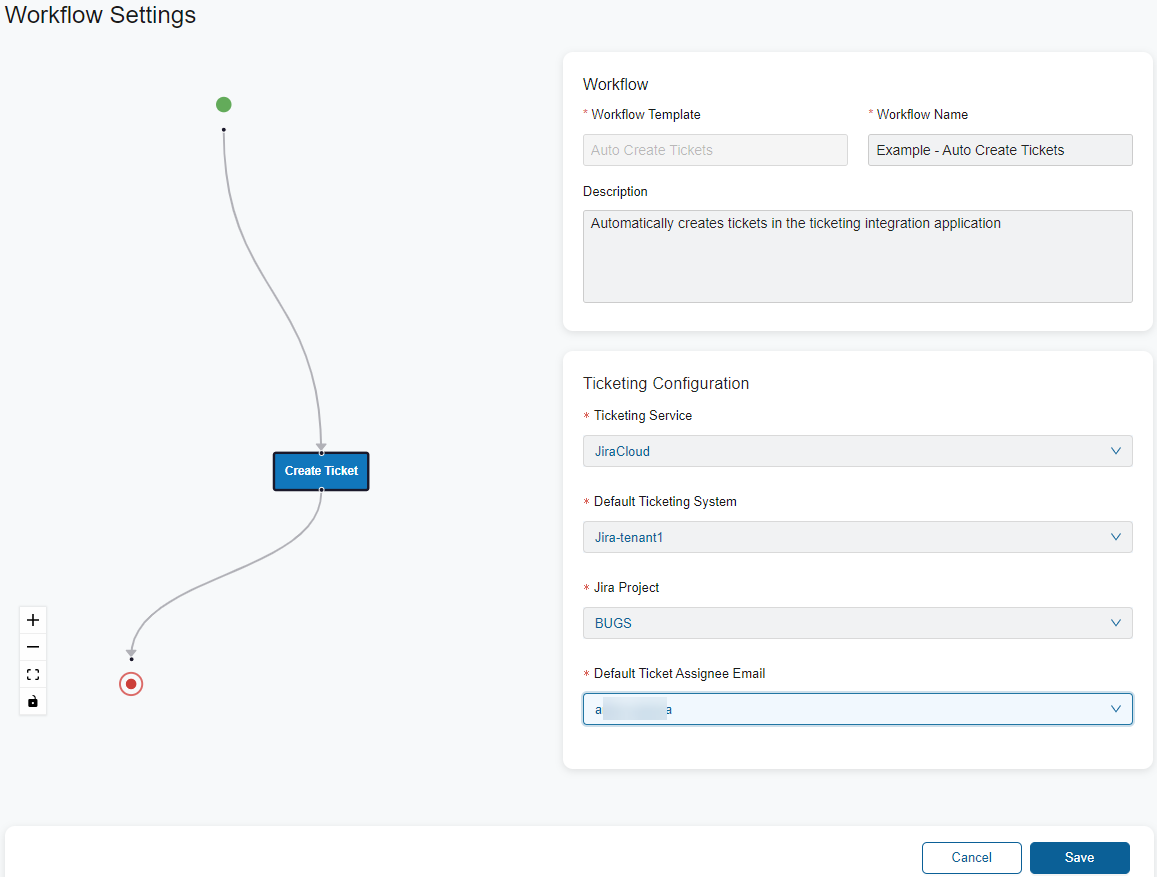Click the Create Ticket node's bottom connection handle
This screenshot has height=877, width=1157.
pos(321,489)
